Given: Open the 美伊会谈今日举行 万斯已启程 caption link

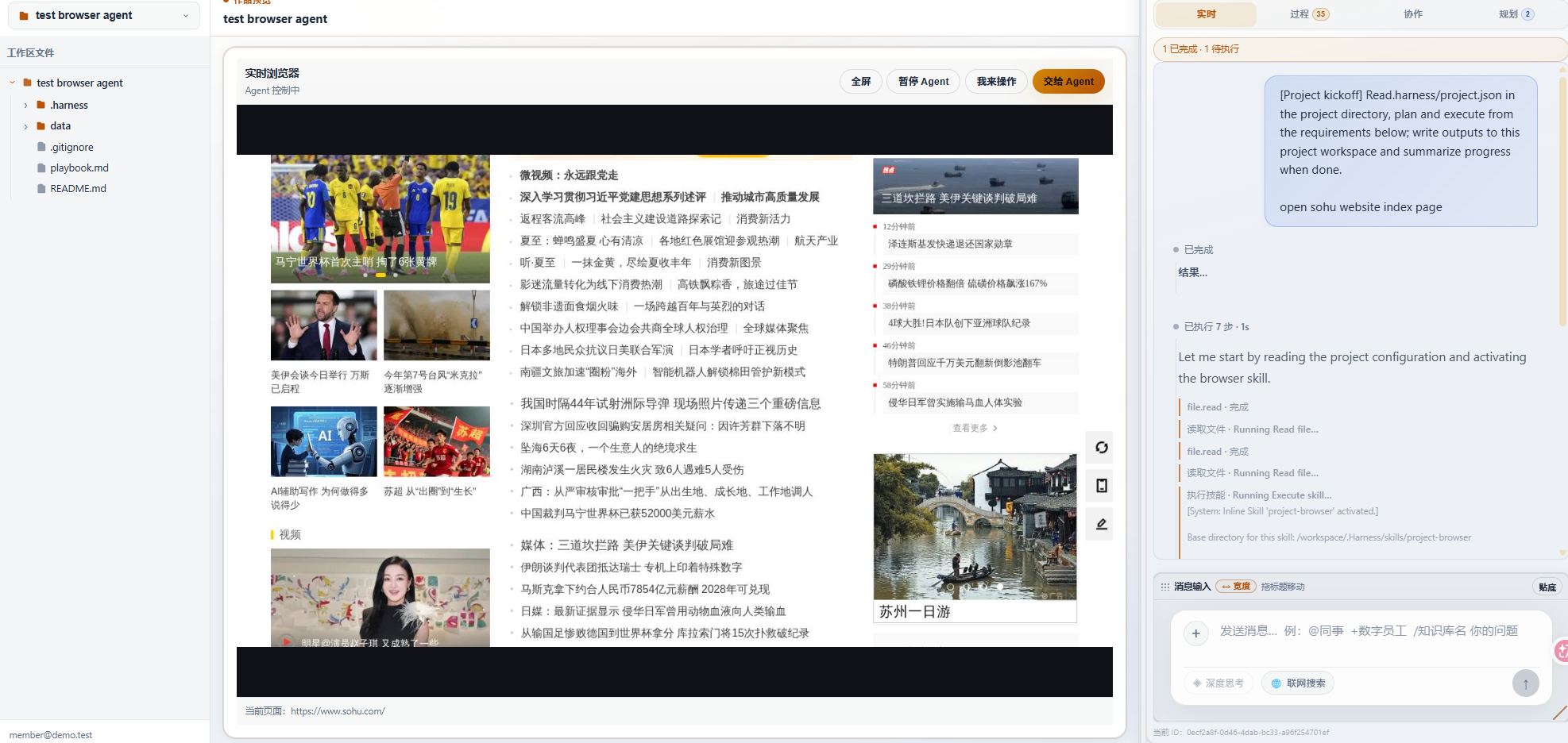Looking at the screenshot, I should point(320,382).
